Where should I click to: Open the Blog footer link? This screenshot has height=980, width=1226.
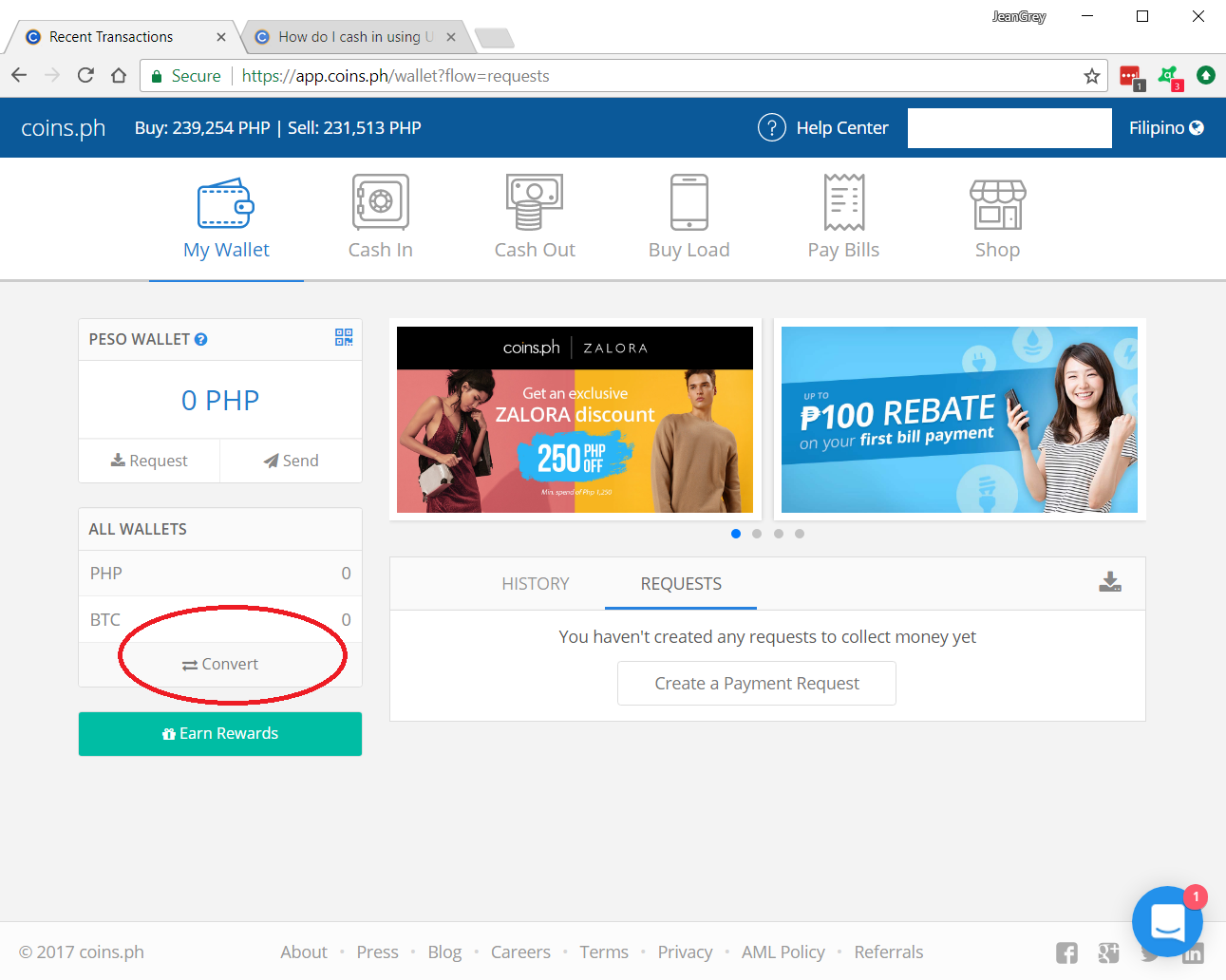point(444,952)
